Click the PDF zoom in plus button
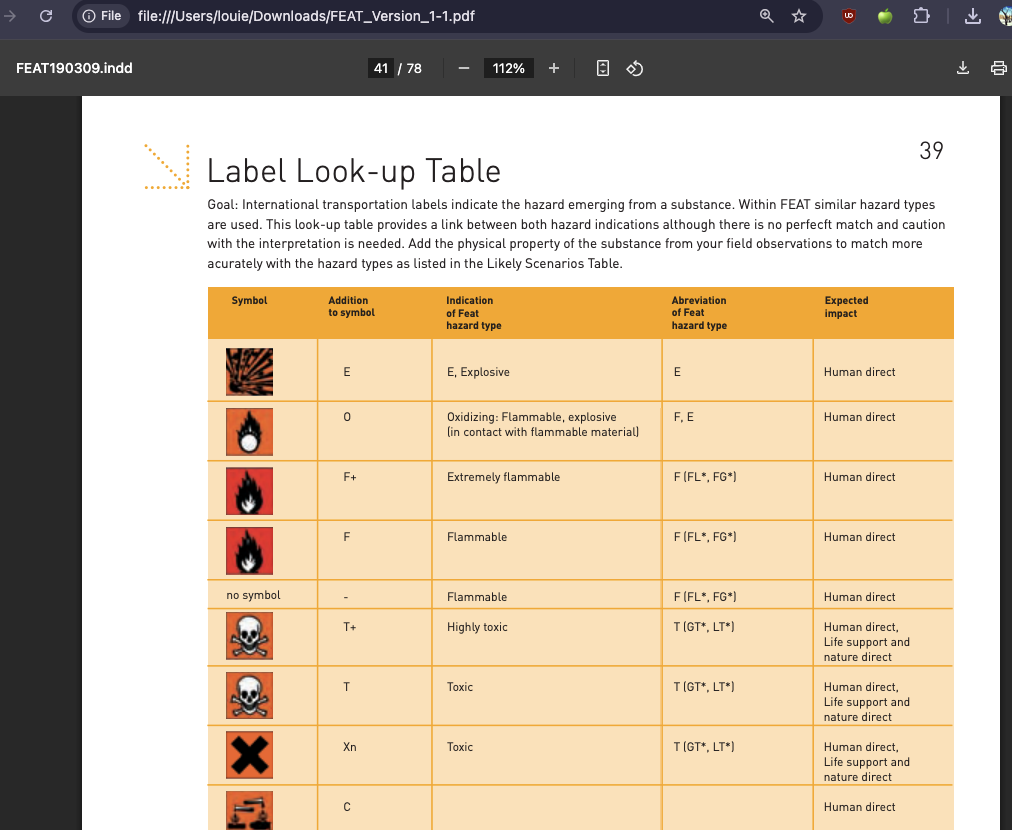Viewport: 1012px width, 830px height. (x=554, y=68)
